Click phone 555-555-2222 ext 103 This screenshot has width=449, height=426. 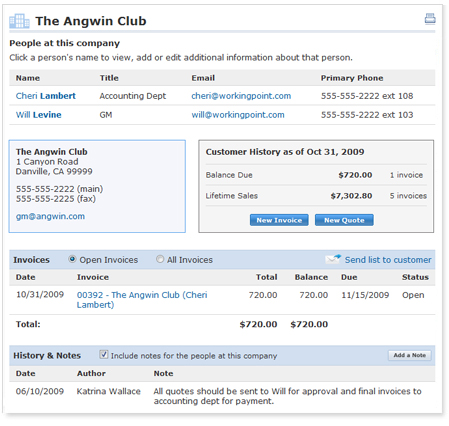pos(367,115)
